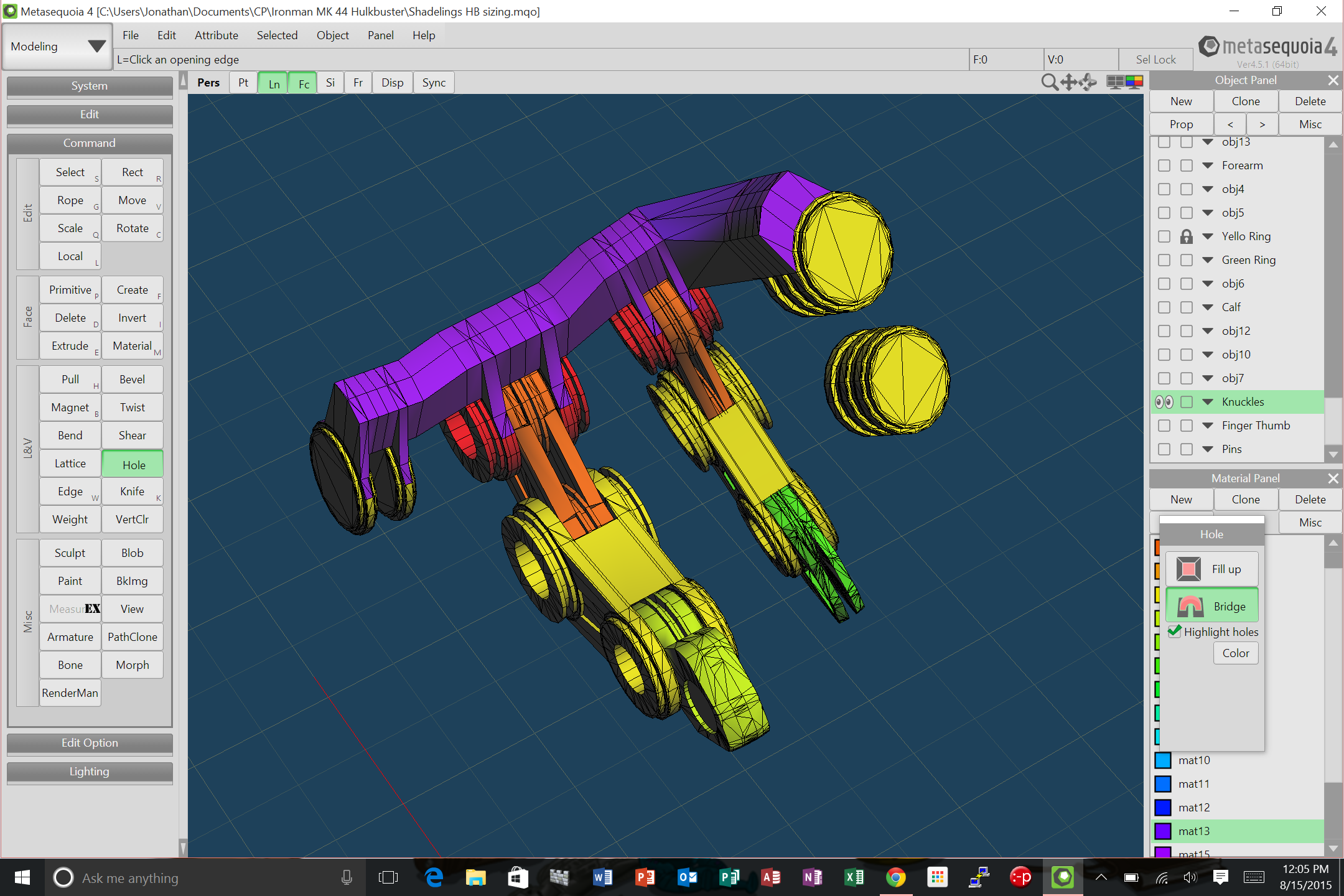Toggle lock checkbox of Green Ring
The width and height of the screenshot is (1344, 896).
[1187, 260]
